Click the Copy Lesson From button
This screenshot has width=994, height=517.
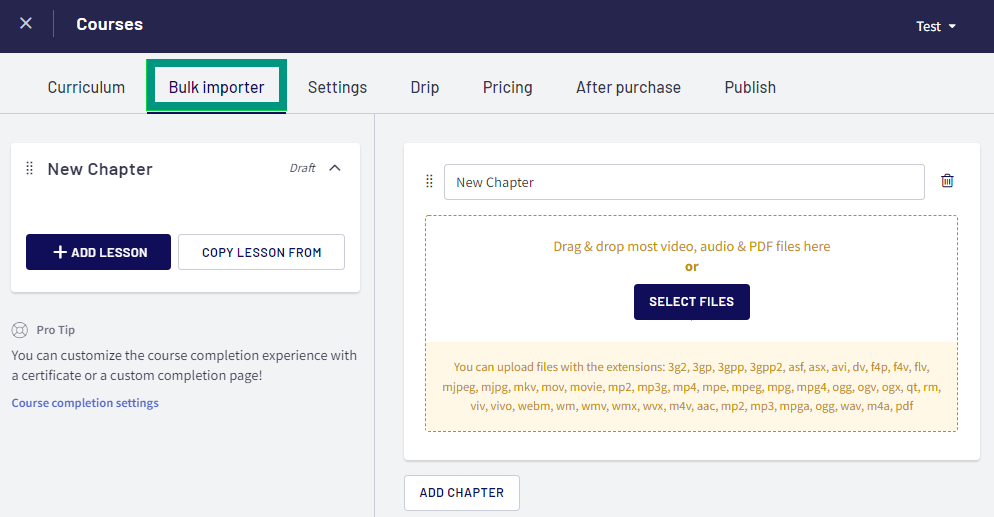pyautogui.click(x=261, y=252)
